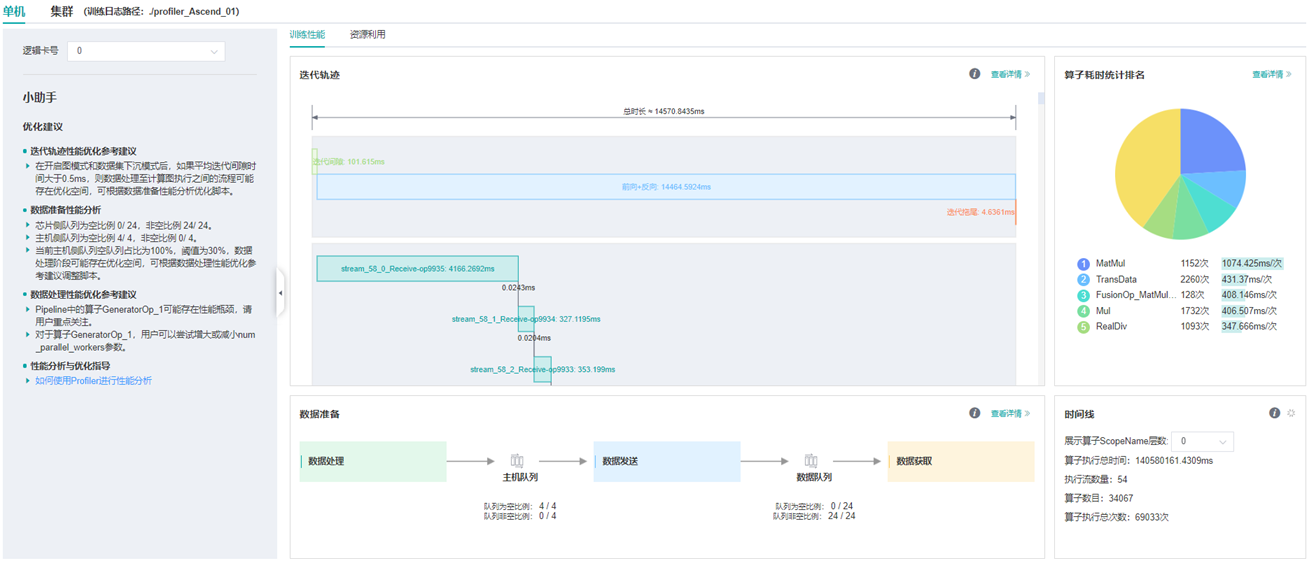Image resolution: width=1309 pixels, height=561 pixels.
Task: Click the stream_58_0_Receive-op9935 timeline bar
Action: [417, 268]
